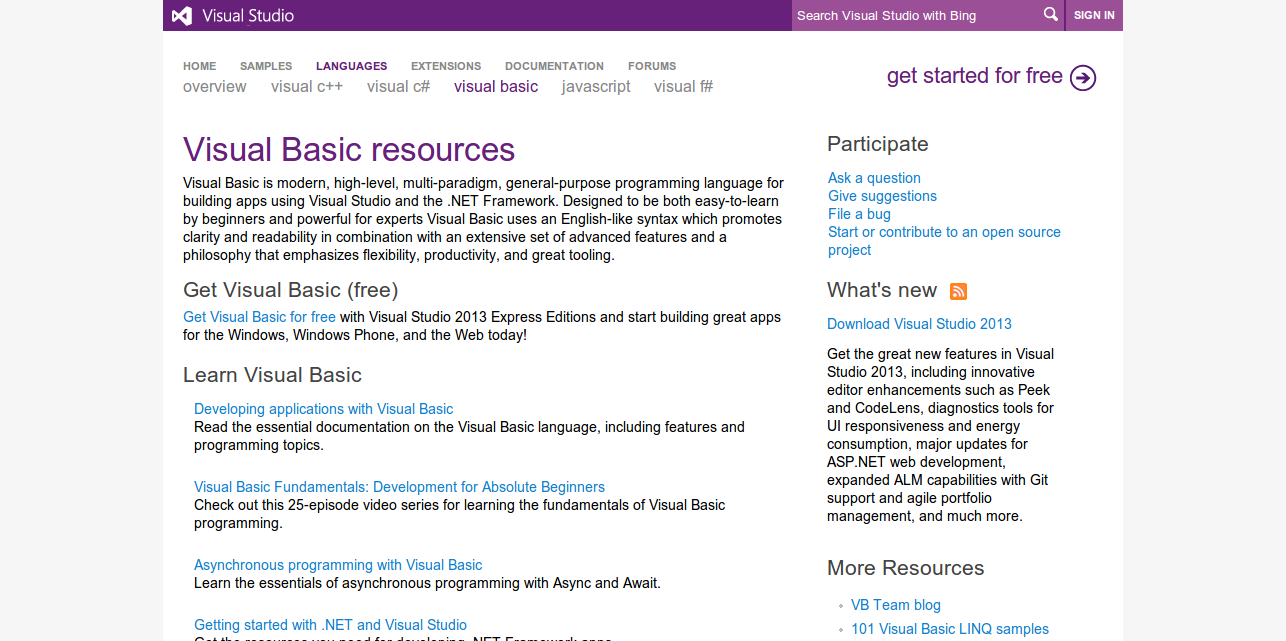Viewport: 1286px width, 641px height.
Task: Click the Learn Visual Basic heading
Action: pos(272,375)
